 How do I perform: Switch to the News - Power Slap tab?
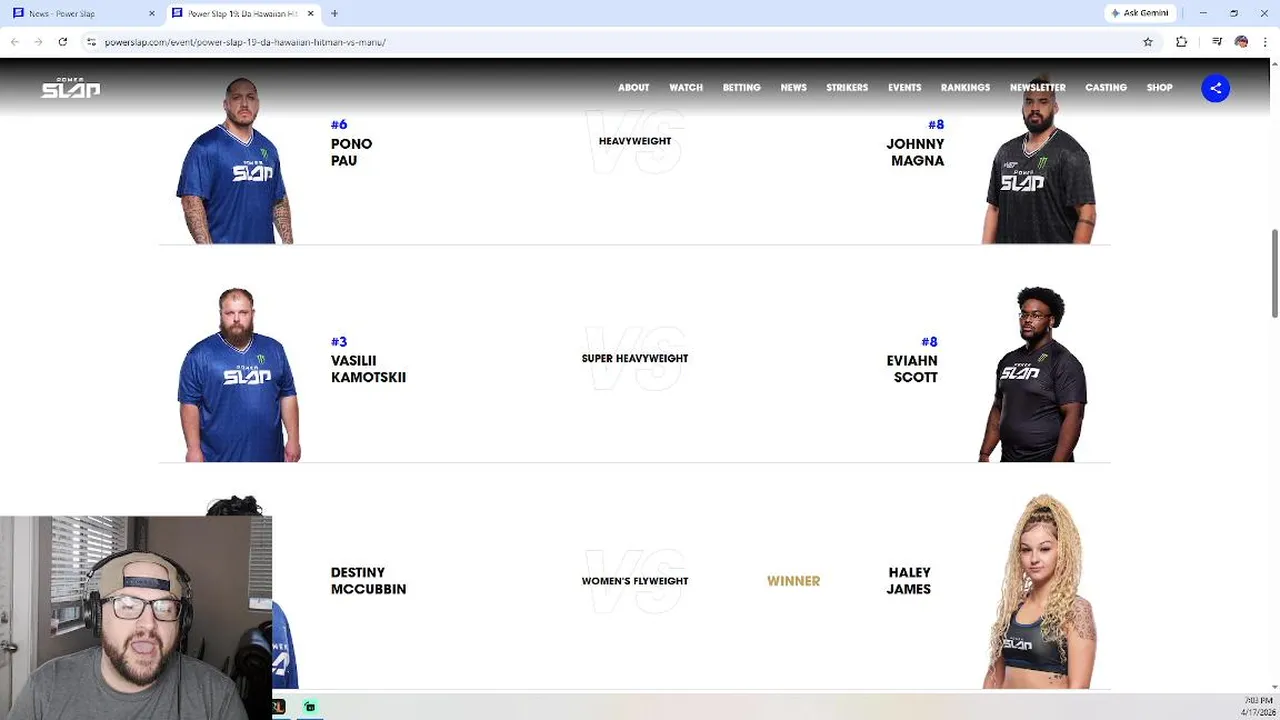point(84,14)
